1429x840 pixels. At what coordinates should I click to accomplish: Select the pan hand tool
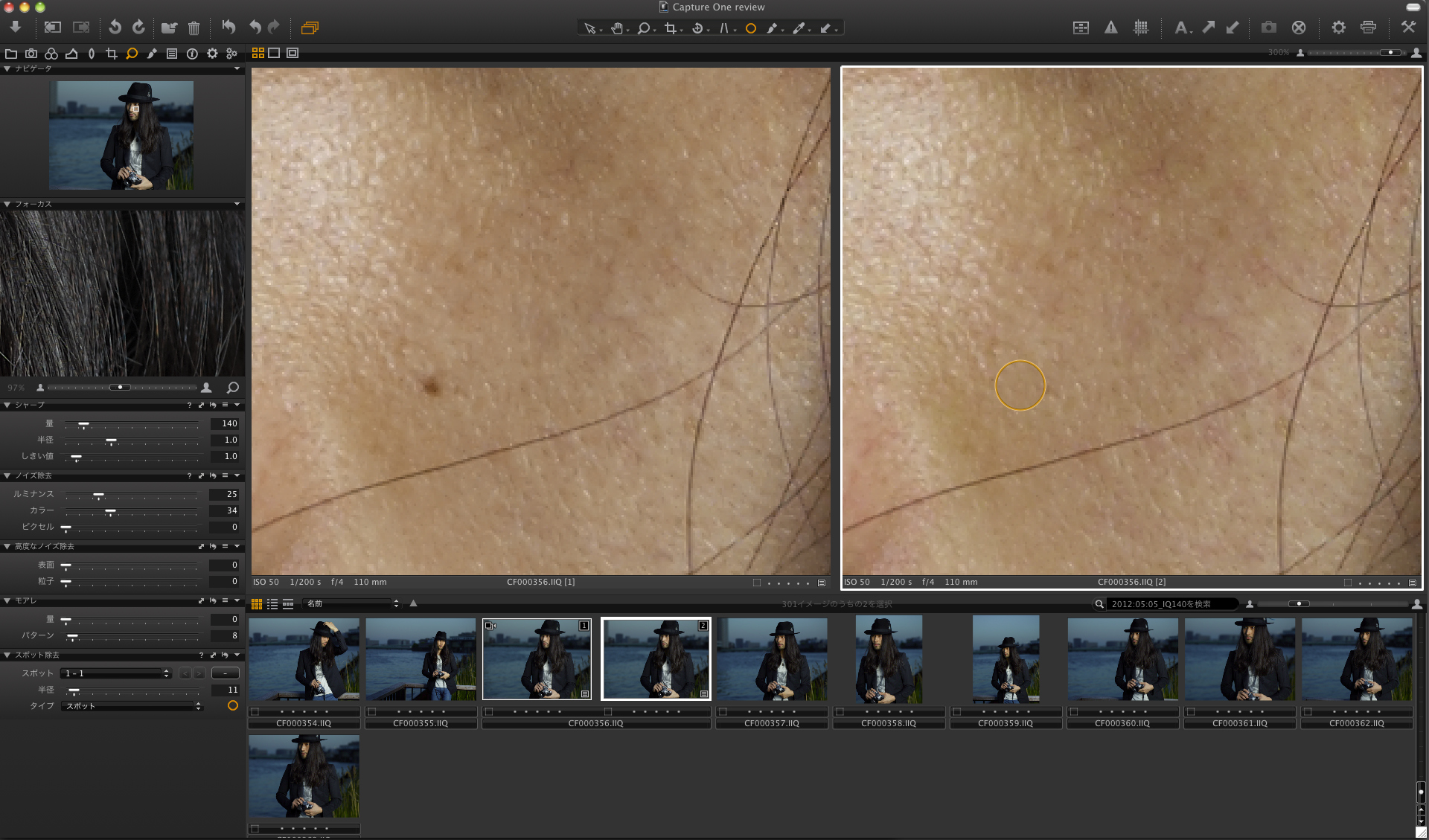616,28
